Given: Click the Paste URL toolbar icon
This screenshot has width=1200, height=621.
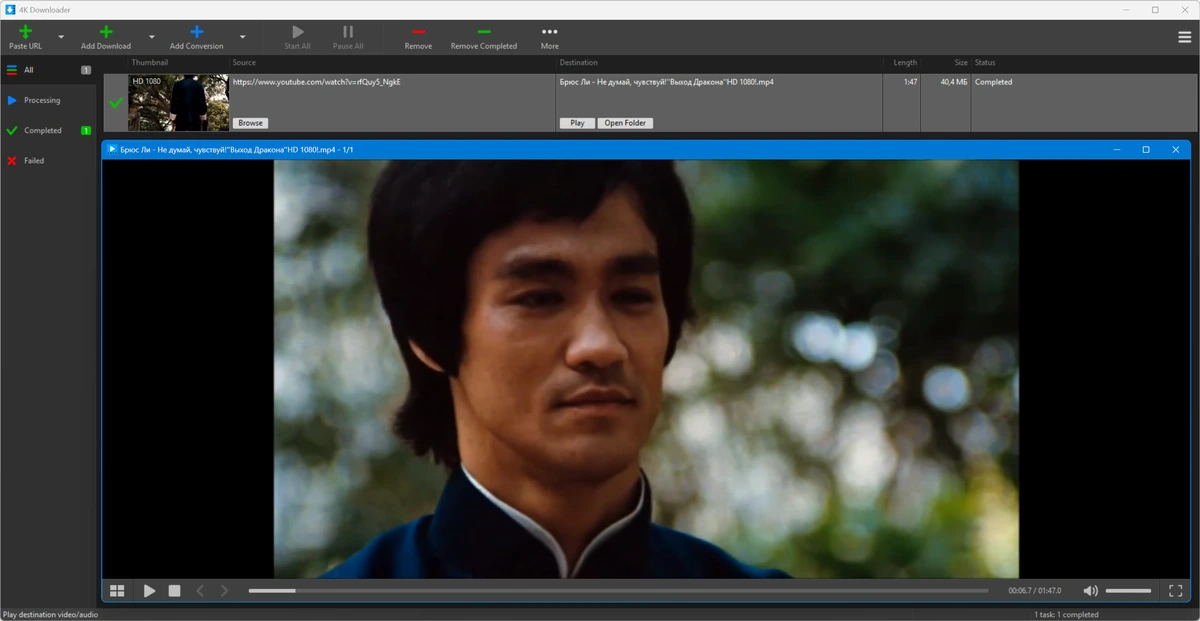Looking at the screenshot, I should pos(26,32).
